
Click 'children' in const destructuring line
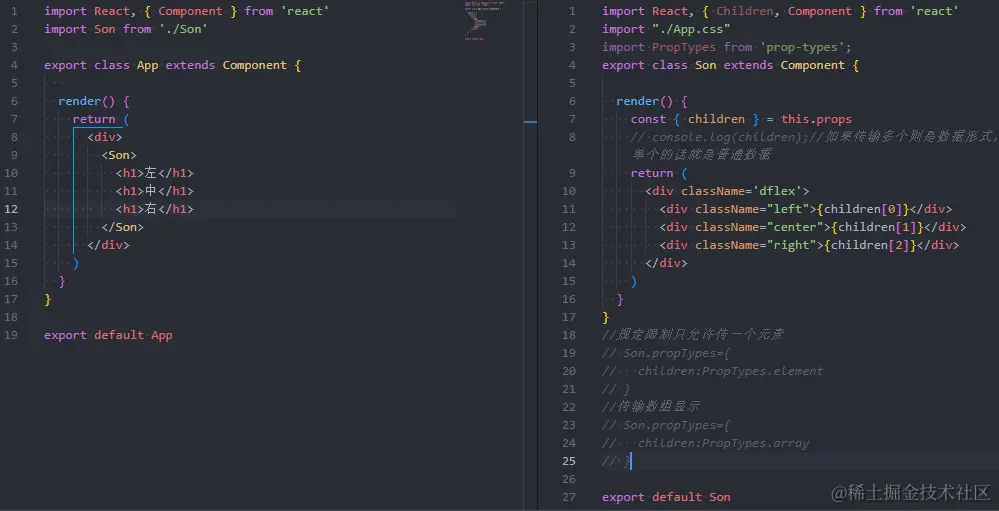point(716,119)
